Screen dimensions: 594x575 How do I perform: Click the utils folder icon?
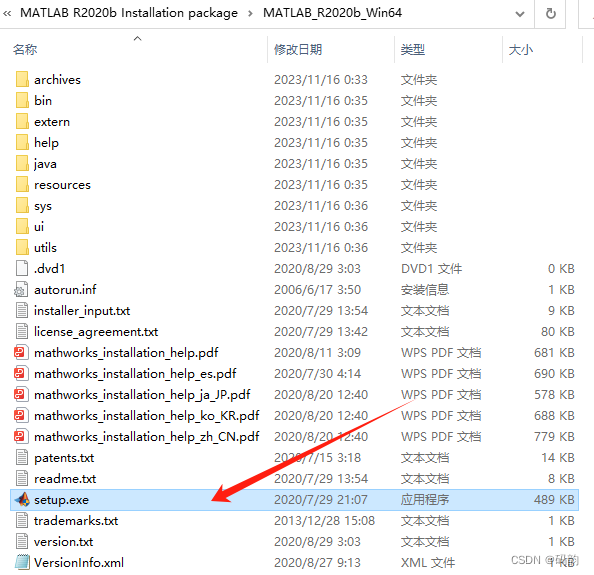22,247
